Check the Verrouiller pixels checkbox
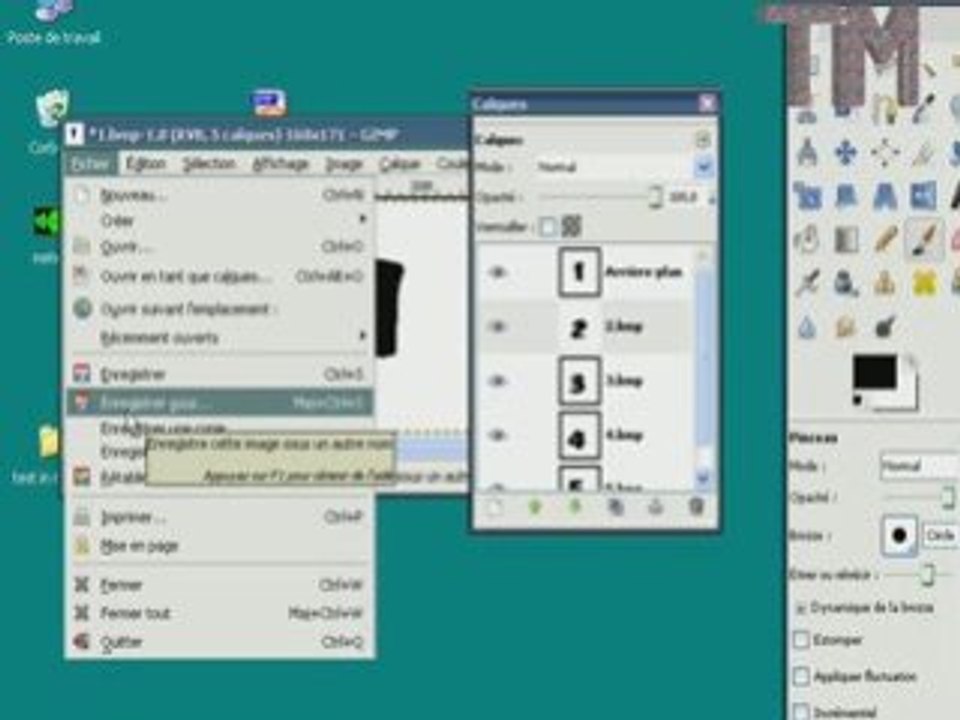 tap(549, 227)
